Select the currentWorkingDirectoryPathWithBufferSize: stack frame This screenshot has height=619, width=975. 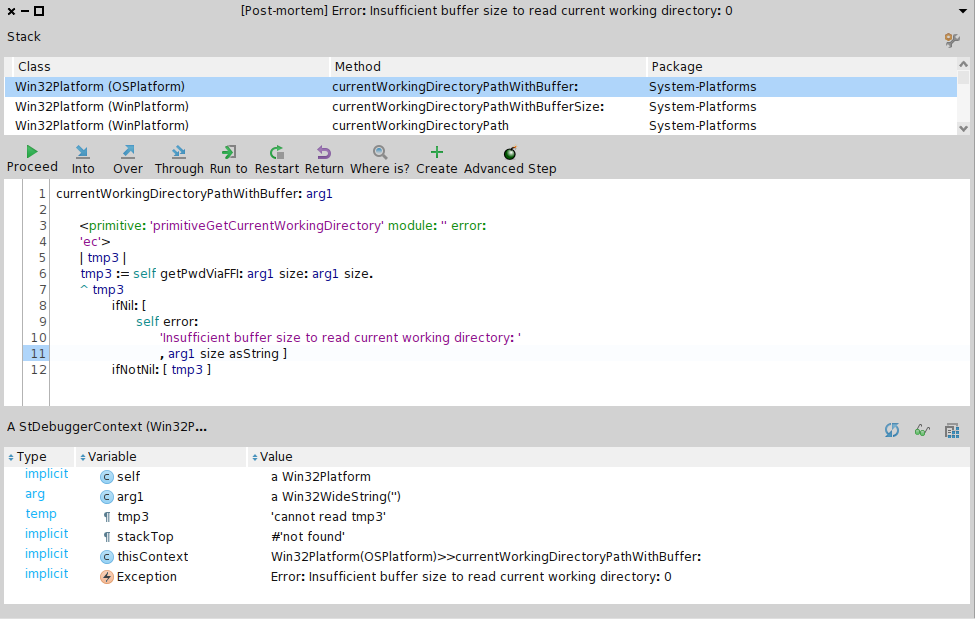(x=467, y=107)
